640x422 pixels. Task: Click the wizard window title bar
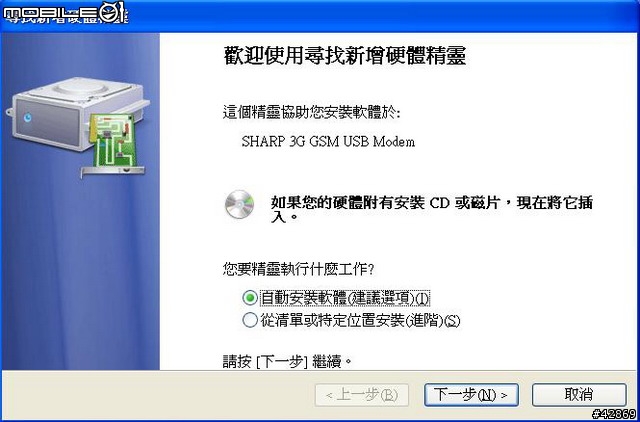(x=320, y=16)
